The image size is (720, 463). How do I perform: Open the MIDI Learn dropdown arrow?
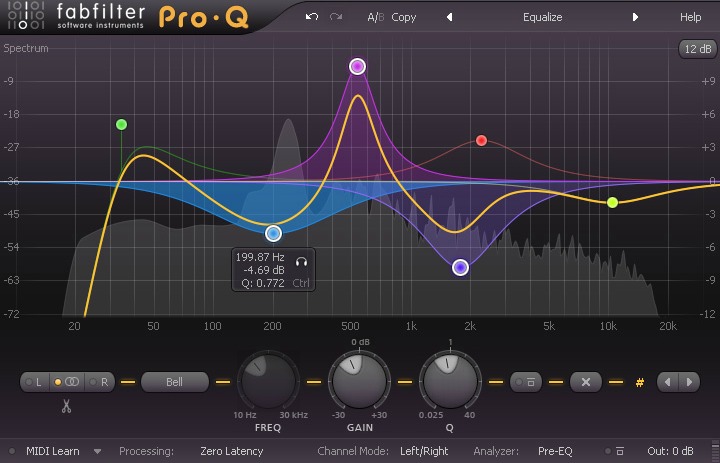[97, 451]
